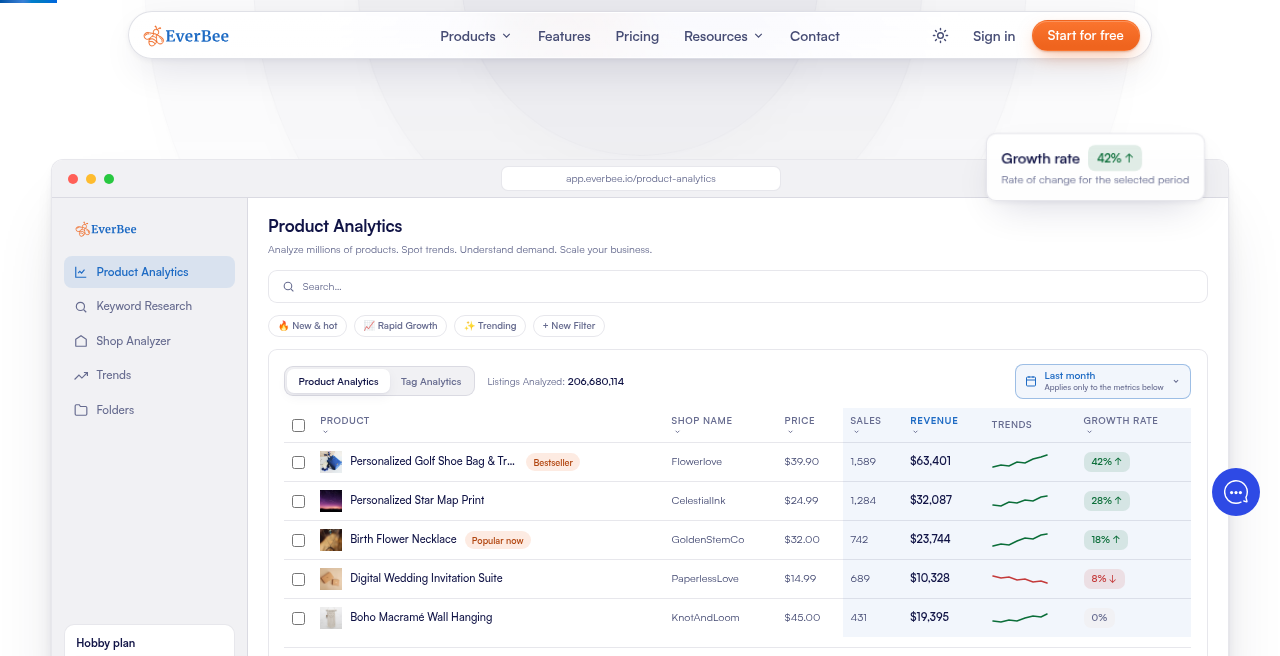Viewport: 1280px width, 656px height.
Task: Expand the Resources menu in top navigation
Action: point(723,36)
